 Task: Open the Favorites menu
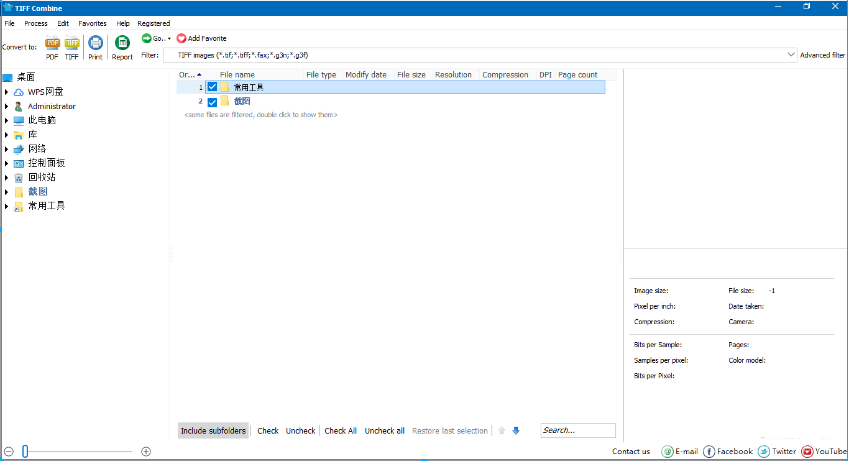pyautogui.click(x=92, y=23)
